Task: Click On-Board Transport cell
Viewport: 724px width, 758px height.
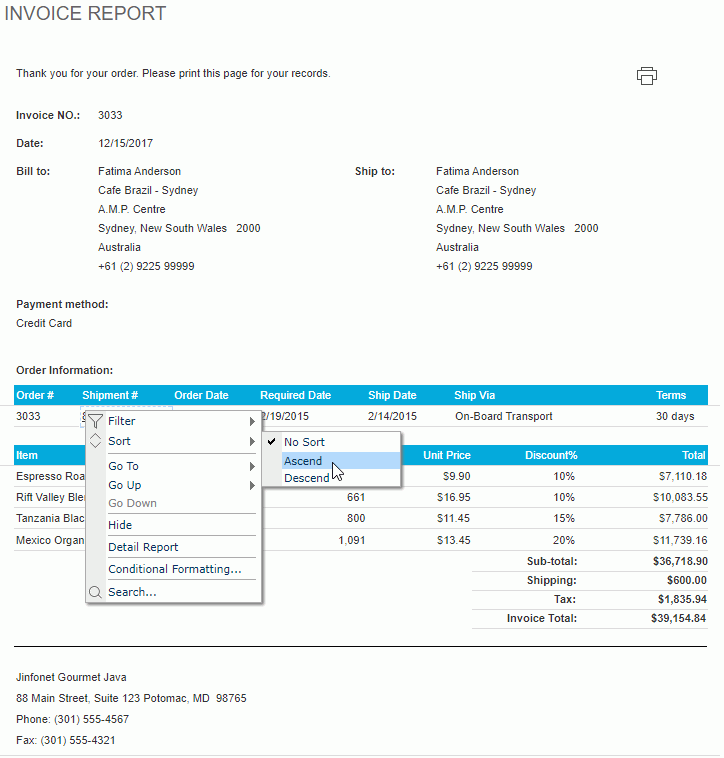Action: (x=504, y=416)
